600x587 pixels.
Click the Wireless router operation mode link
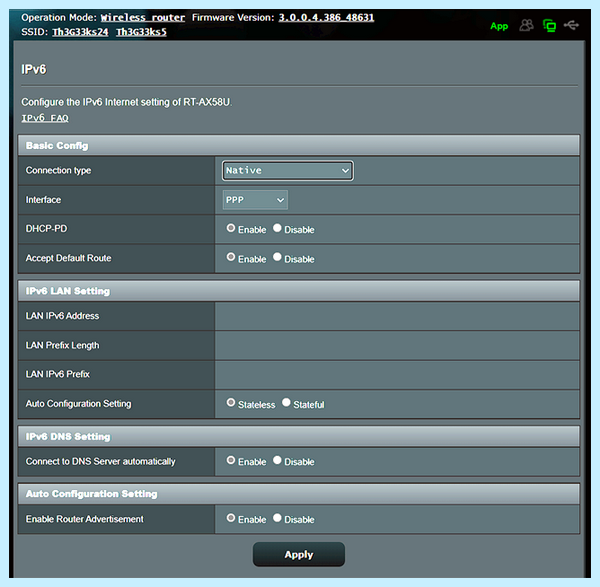coord(143,18)
